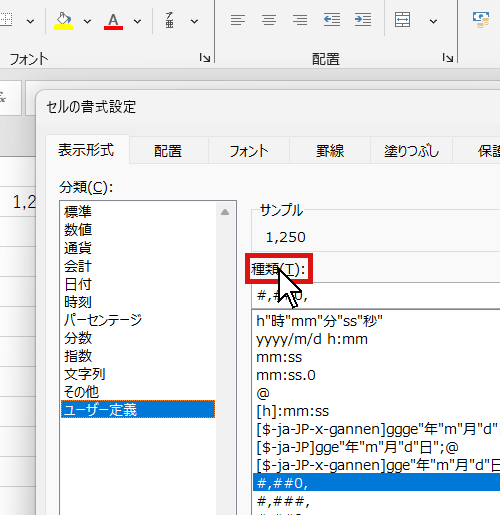Switch to the 表示形式 tab

pyautogui.click(x=86, y=150)
